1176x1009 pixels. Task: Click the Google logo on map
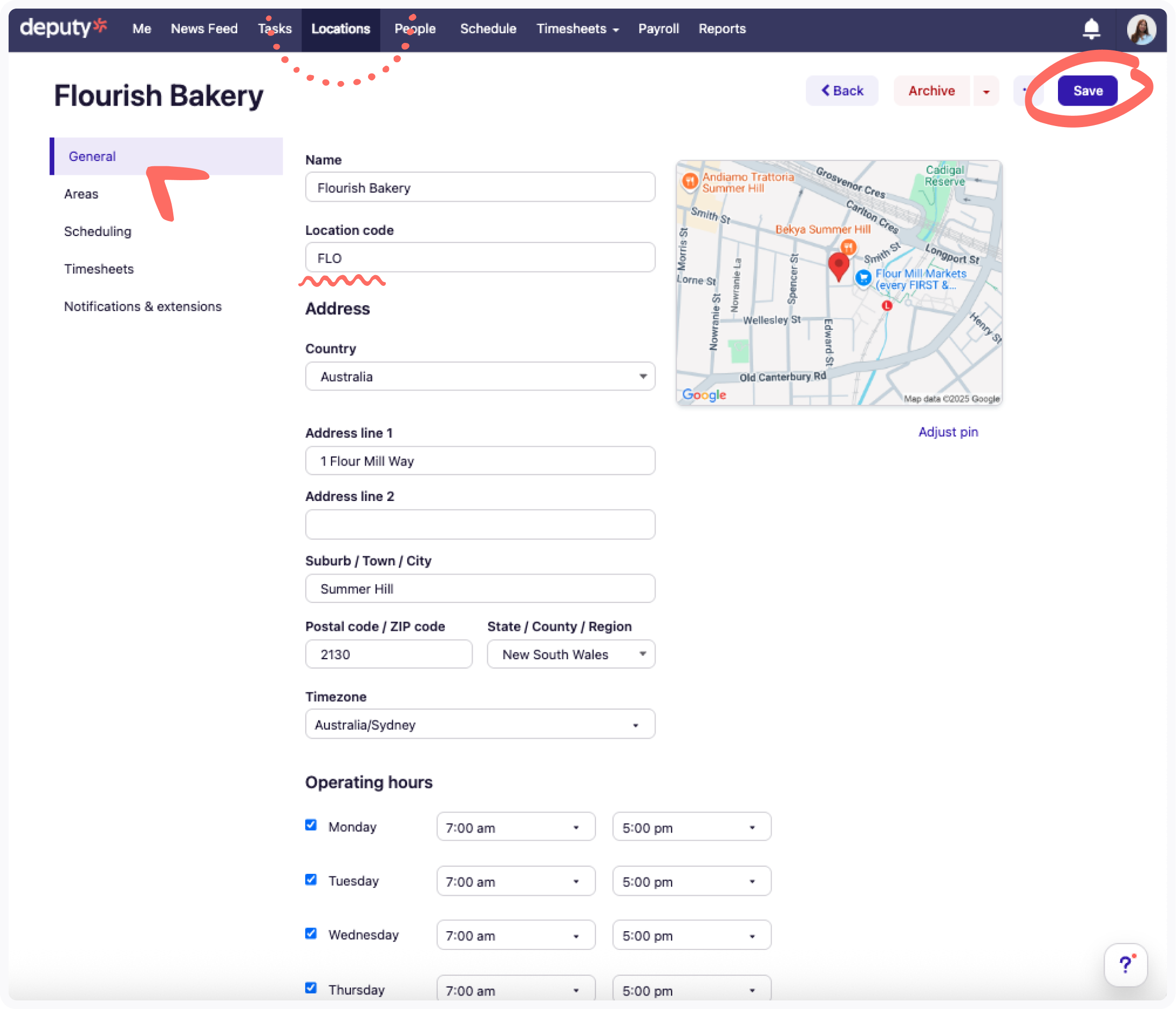pyautogui.click(x=704, y=394)
